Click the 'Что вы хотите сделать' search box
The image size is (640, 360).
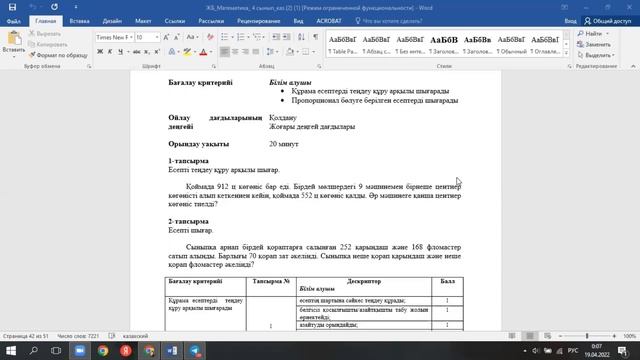click(389, 21)
